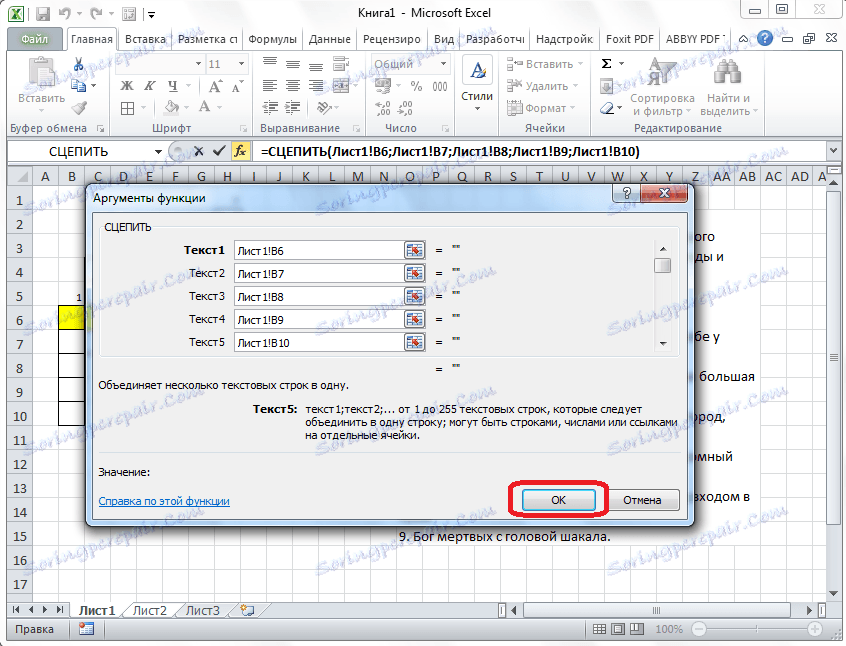The width and height of the screenshot is (846, 646).
Task: Expand the formula bar
Action: point(833,152)
